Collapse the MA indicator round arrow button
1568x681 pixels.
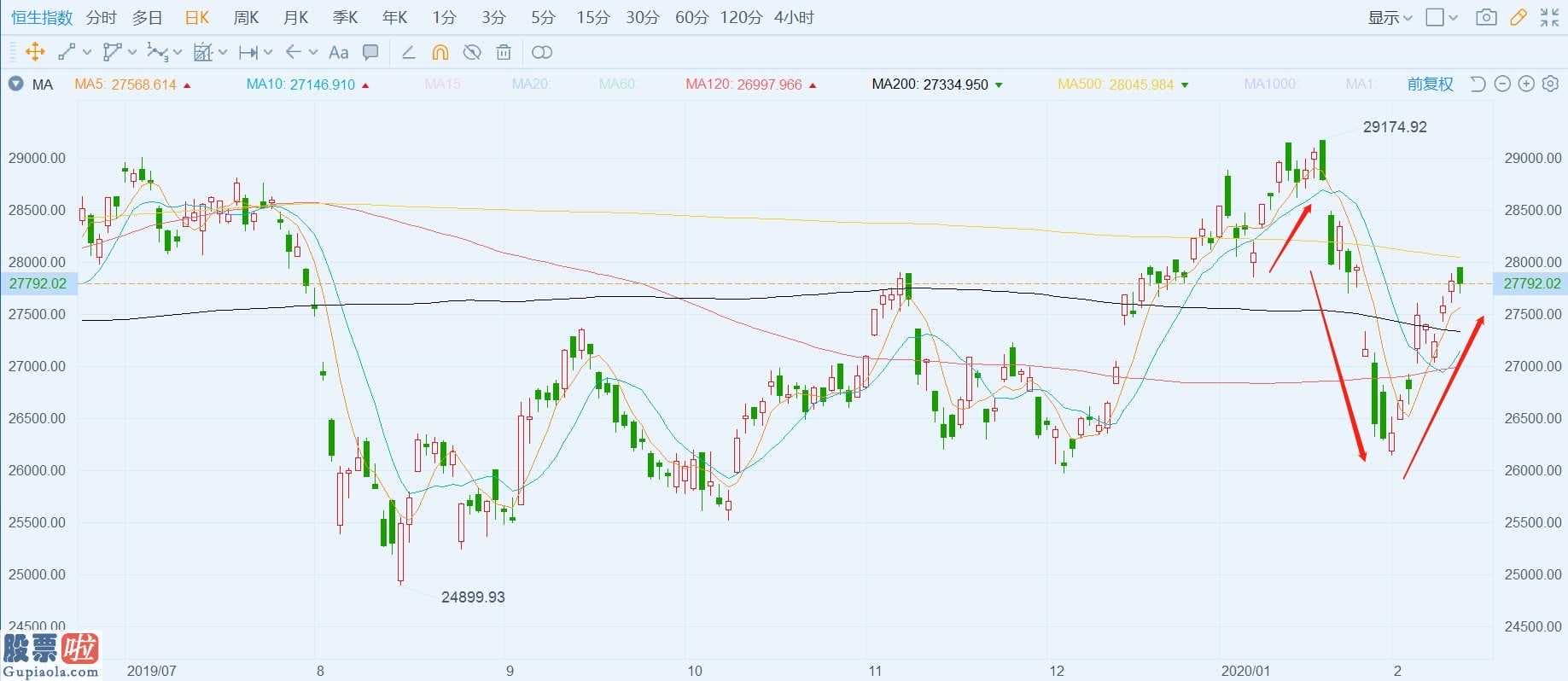(15, 84)
